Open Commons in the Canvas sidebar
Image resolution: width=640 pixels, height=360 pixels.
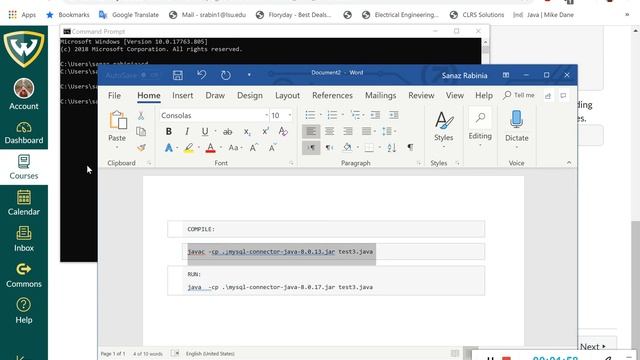click(x=24, y=275)
